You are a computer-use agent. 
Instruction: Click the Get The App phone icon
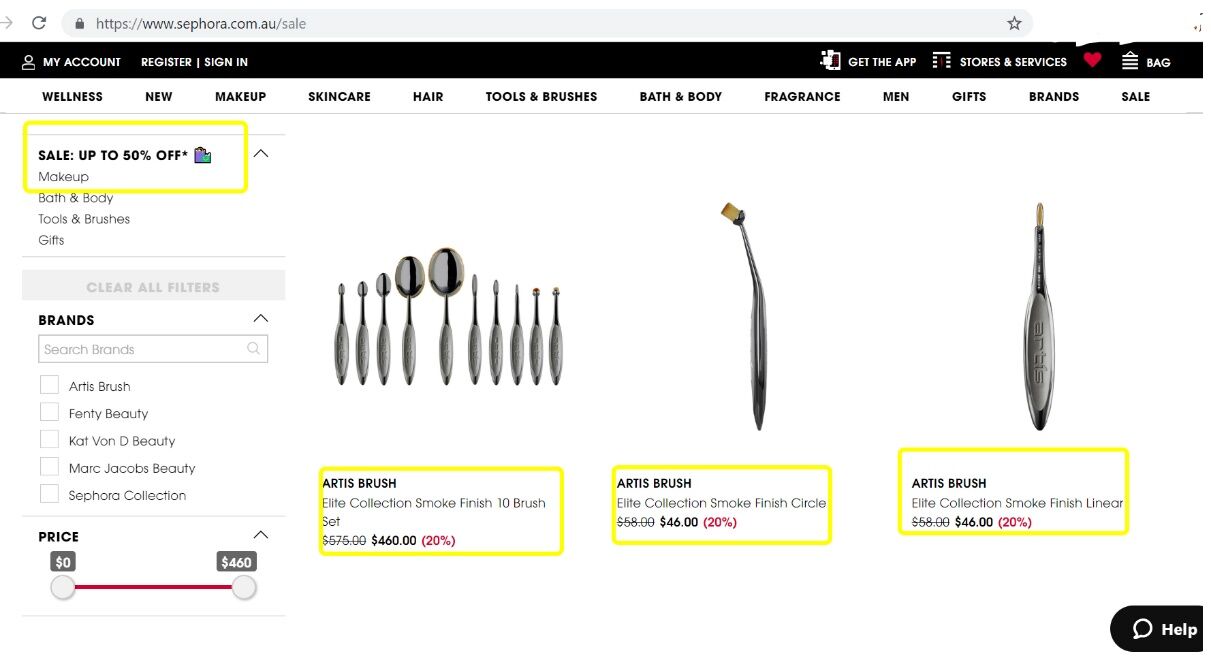pyautogui.click(x=830, y=60)
